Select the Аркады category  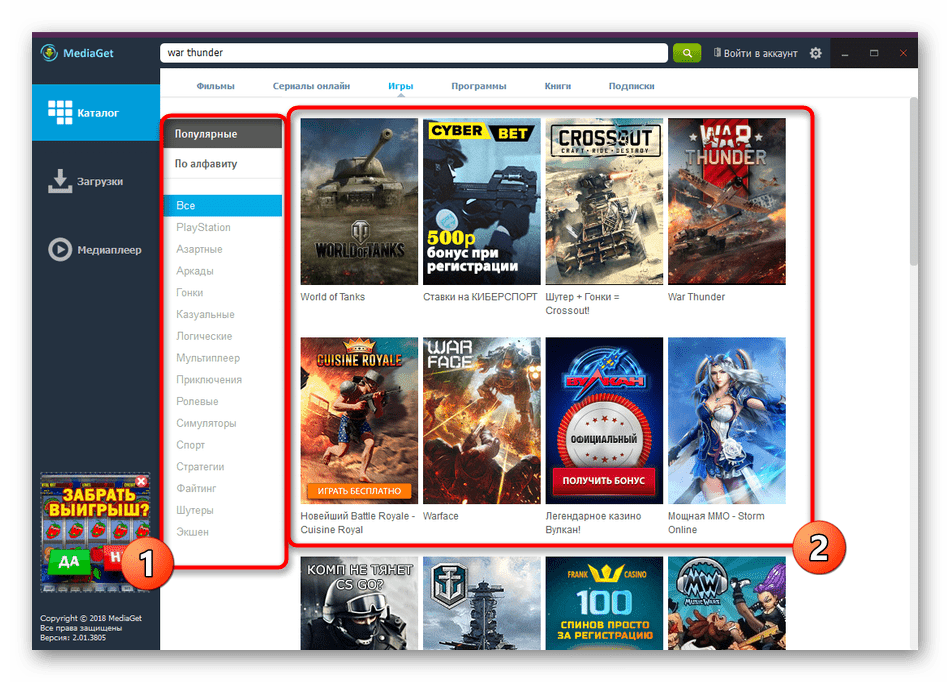coord(194,271)
